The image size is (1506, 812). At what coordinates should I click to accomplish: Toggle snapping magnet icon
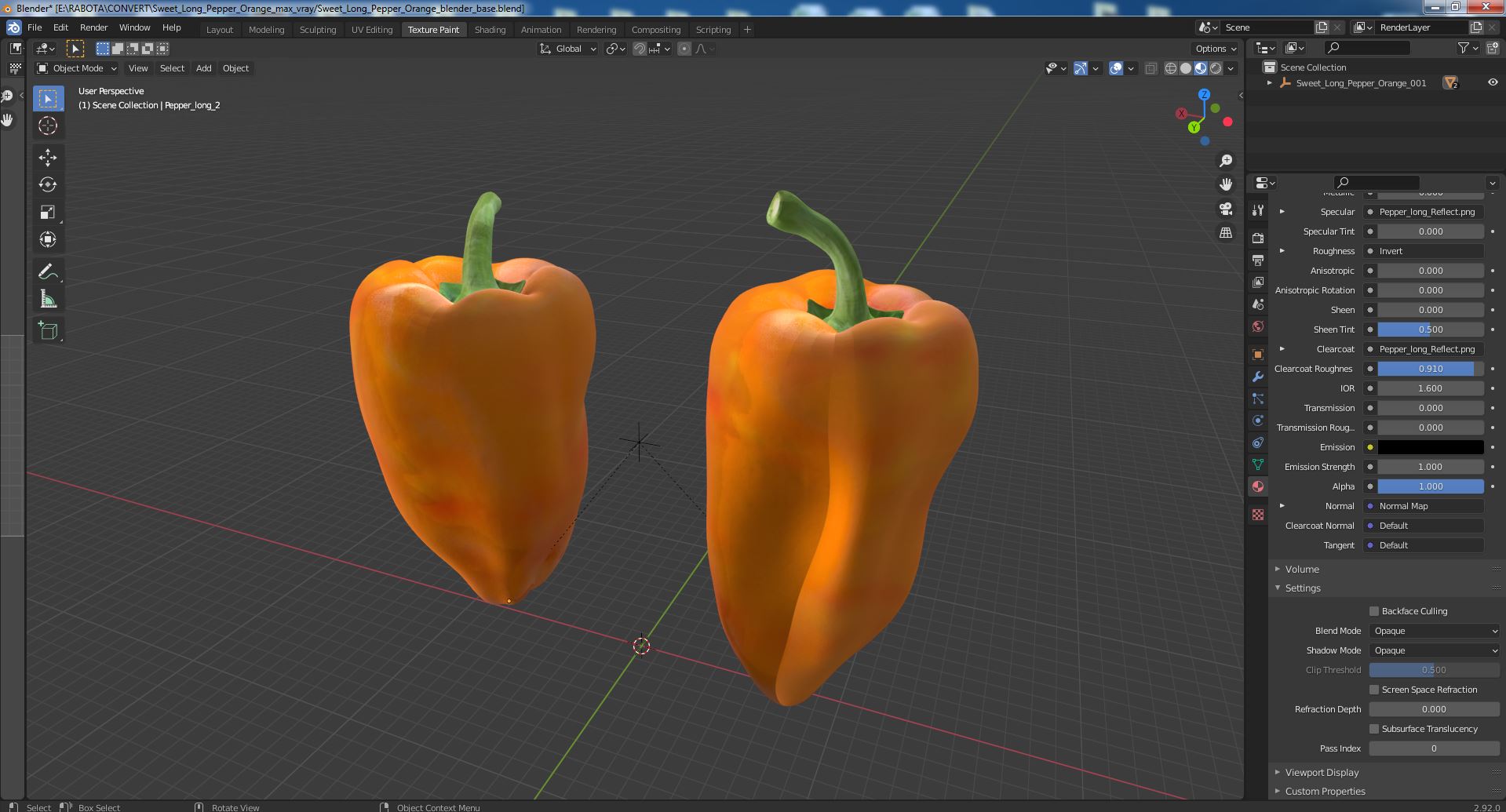tap(640, 49)
